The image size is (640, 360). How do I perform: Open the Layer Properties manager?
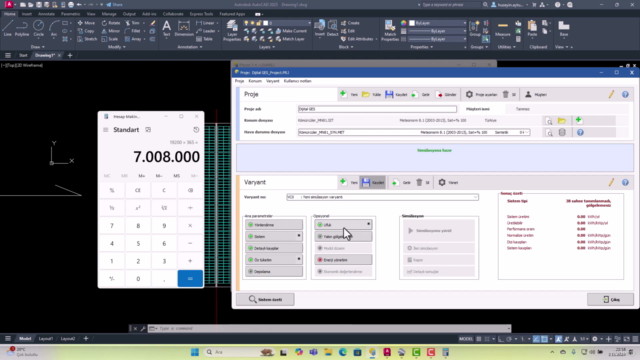pos(232,31)
